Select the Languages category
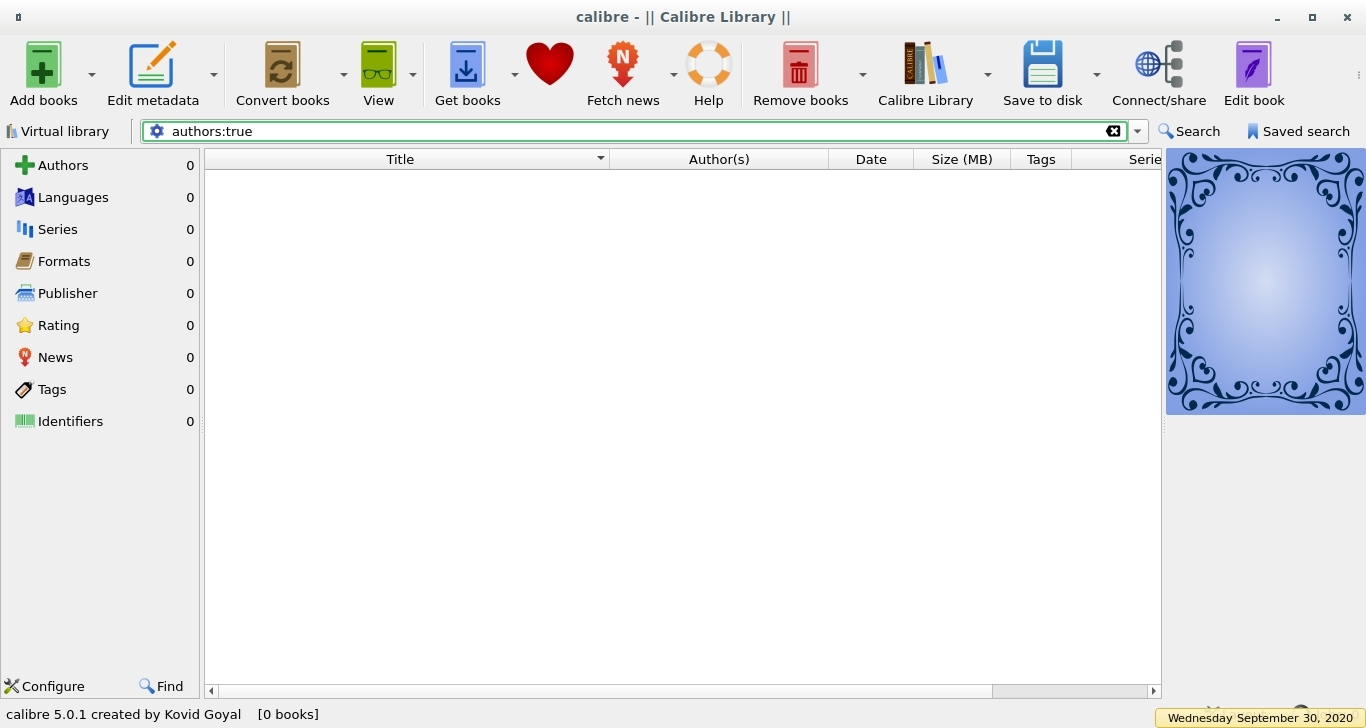This screenshot has width=1366, height=728. 100,197
